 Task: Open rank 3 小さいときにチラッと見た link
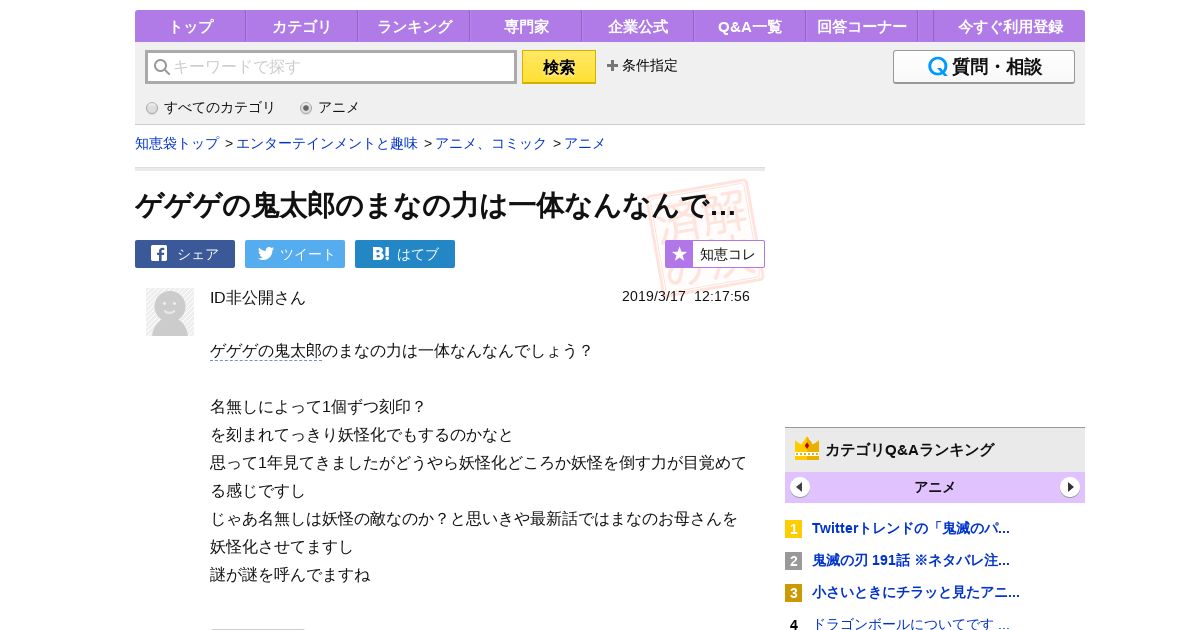pyautogui.click(x=916, y=592)
